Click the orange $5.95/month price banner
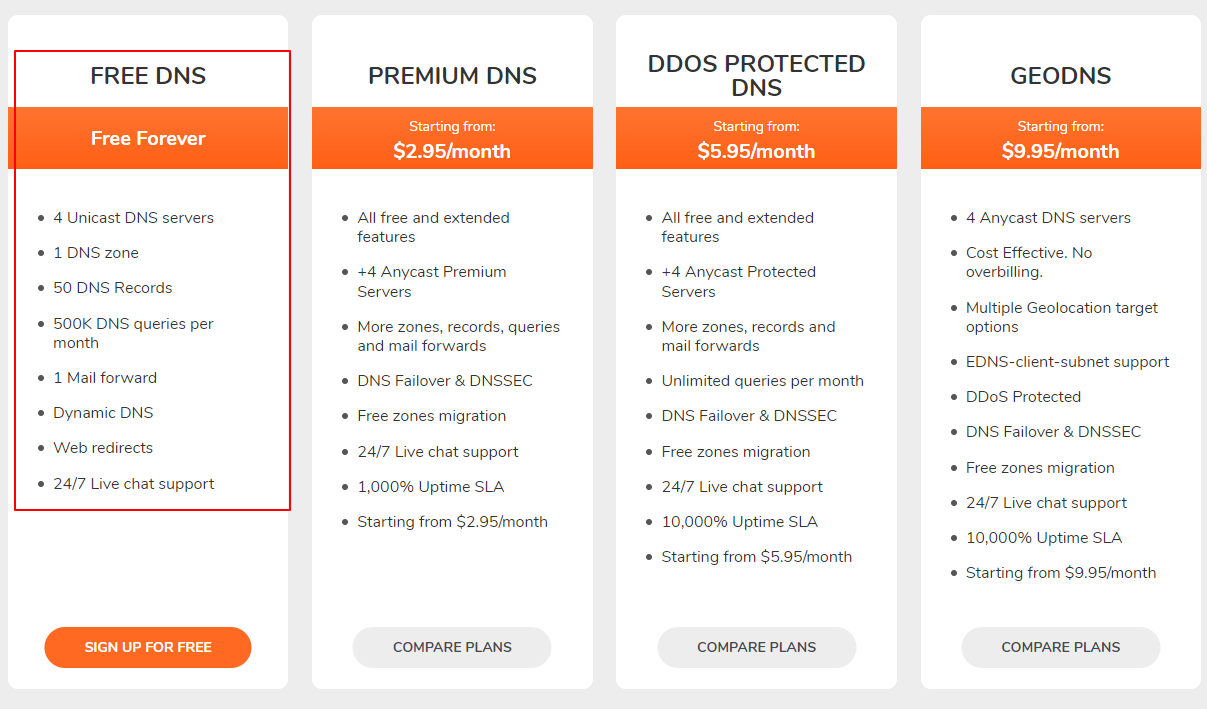1207x709 pixels. (756, 139)
